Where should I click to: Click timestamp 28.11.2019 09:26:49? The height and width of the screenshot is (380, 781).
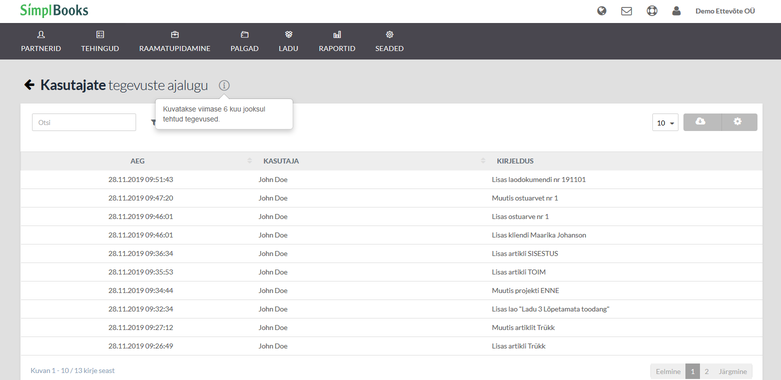pos(140,346)
